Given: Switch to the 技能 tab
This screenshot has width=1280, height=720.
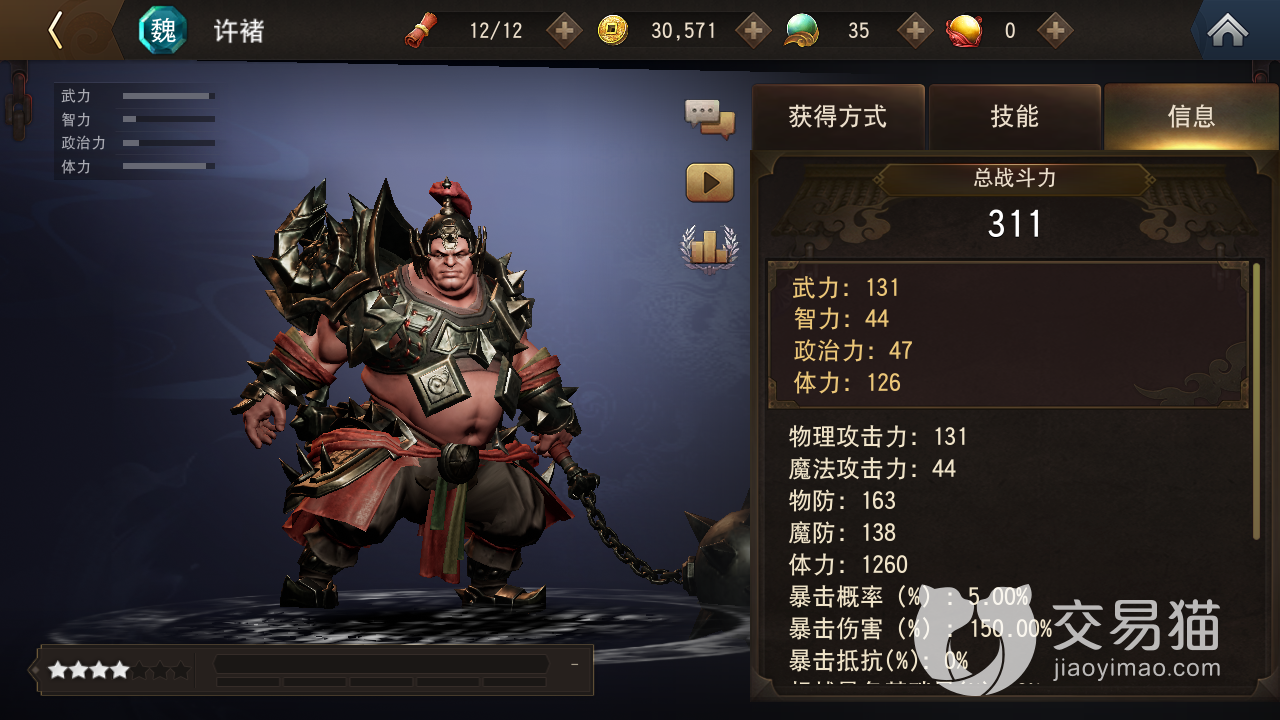Looking at the screenshot, I should tap(1015, 117).
